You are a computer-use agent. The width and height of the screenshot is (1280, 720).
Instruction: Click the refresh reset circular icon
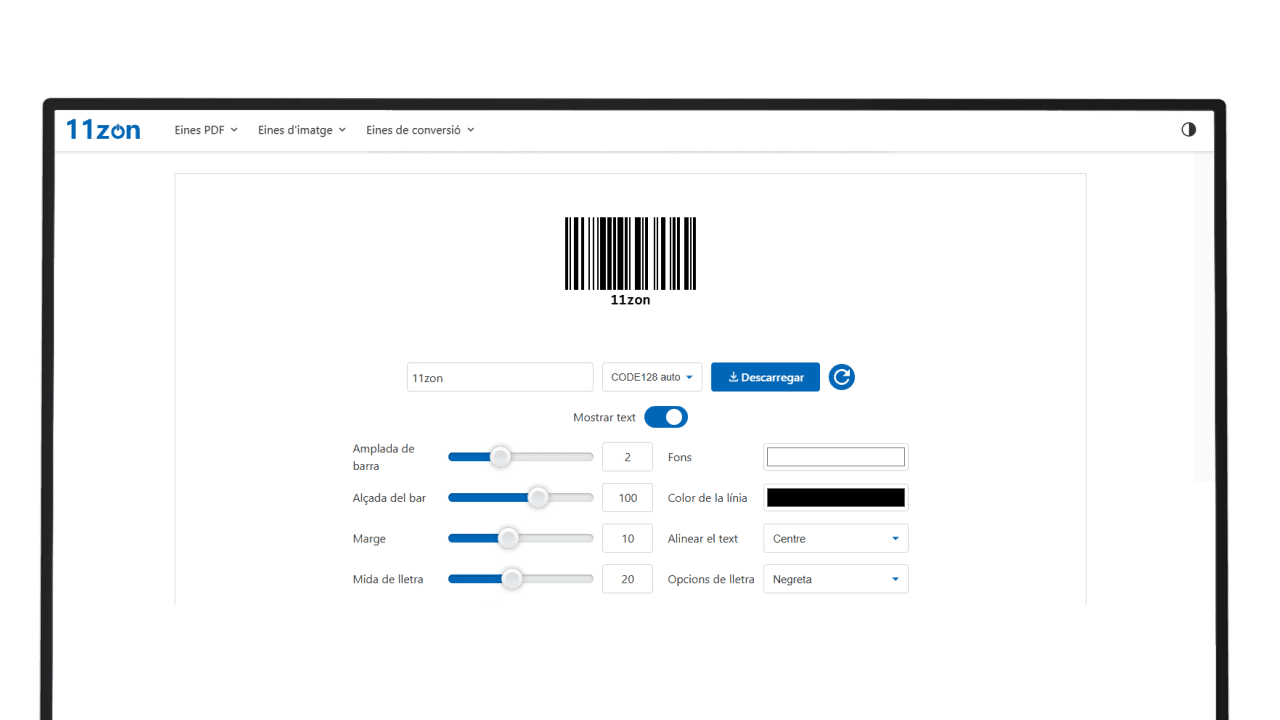842,377
